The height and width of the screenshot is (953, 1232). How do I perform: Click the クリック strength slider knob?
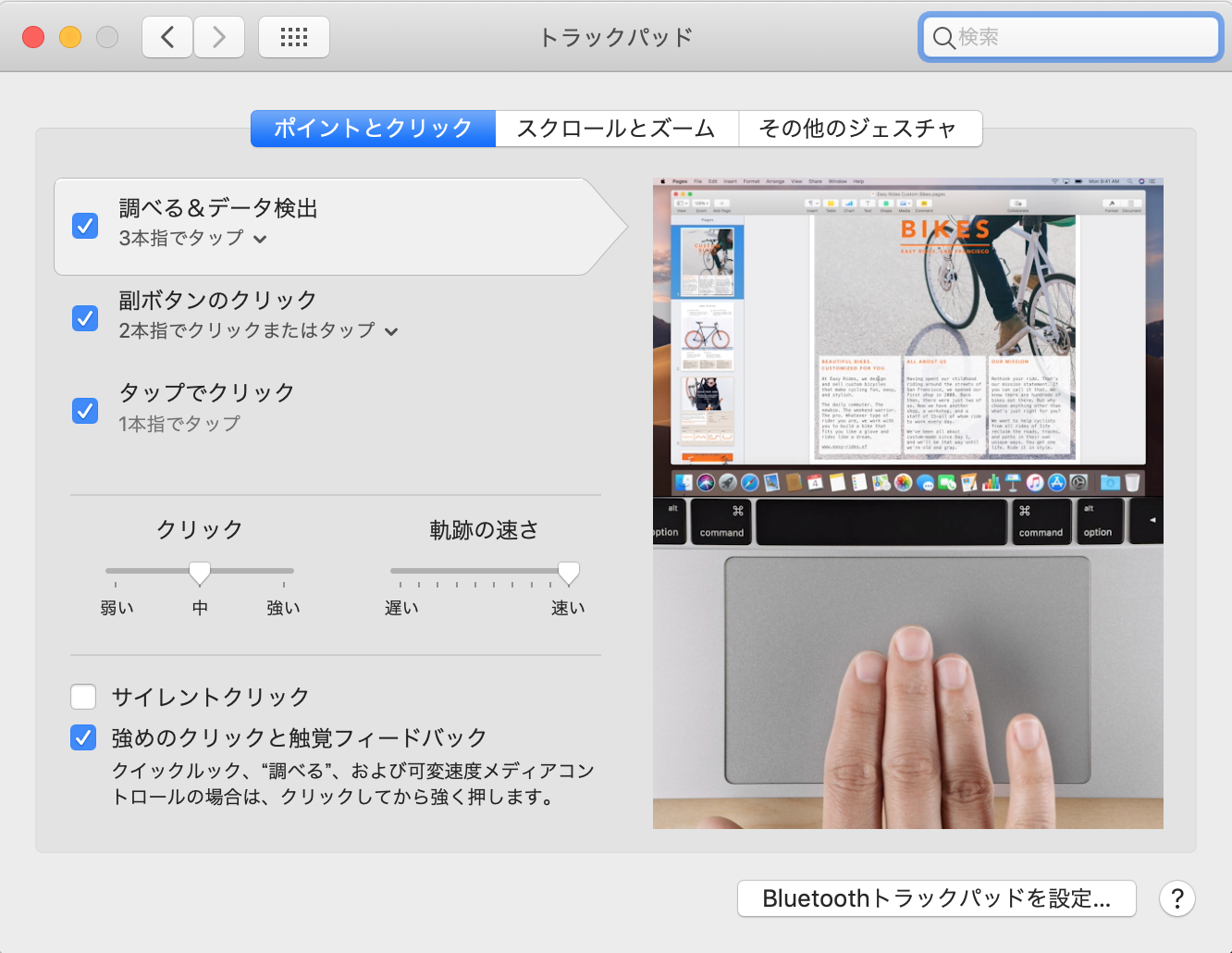tap(200, 573)
